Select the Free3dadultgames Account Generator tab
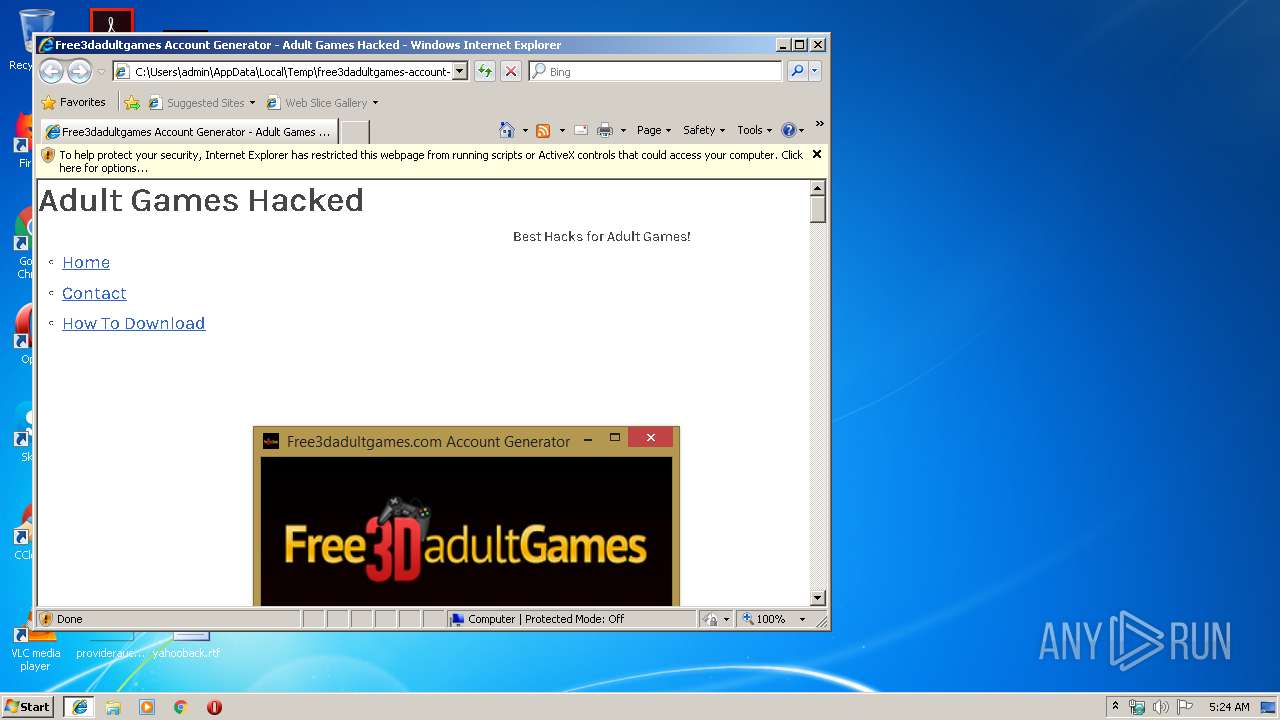 pyautogui.click(x=188, y=131)
